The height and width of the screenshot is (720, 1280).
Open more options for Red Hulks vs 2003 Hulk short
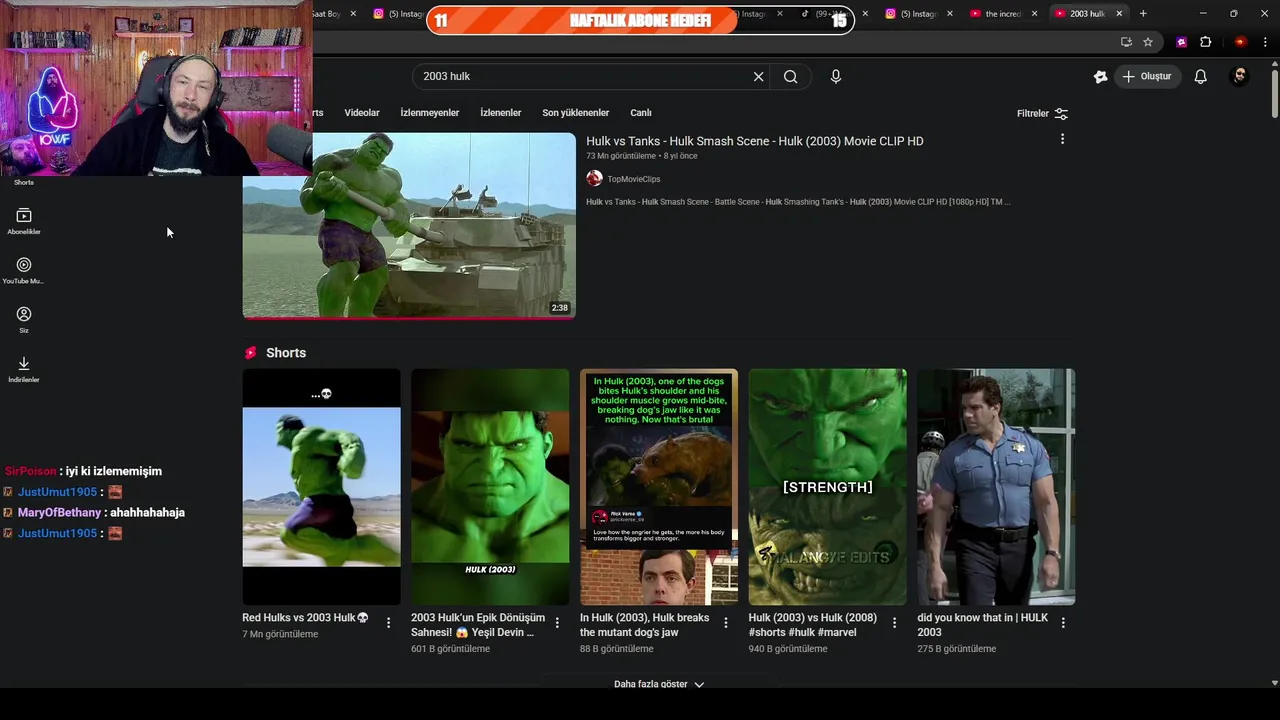[x=388, y=623]
